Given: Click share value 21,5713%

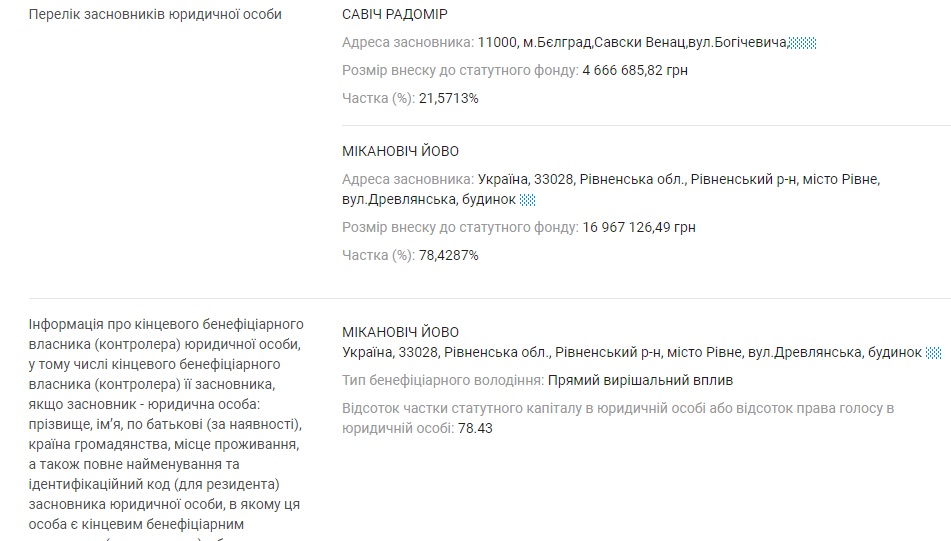Looking at the screenshot, I should [x=448, y=98].
